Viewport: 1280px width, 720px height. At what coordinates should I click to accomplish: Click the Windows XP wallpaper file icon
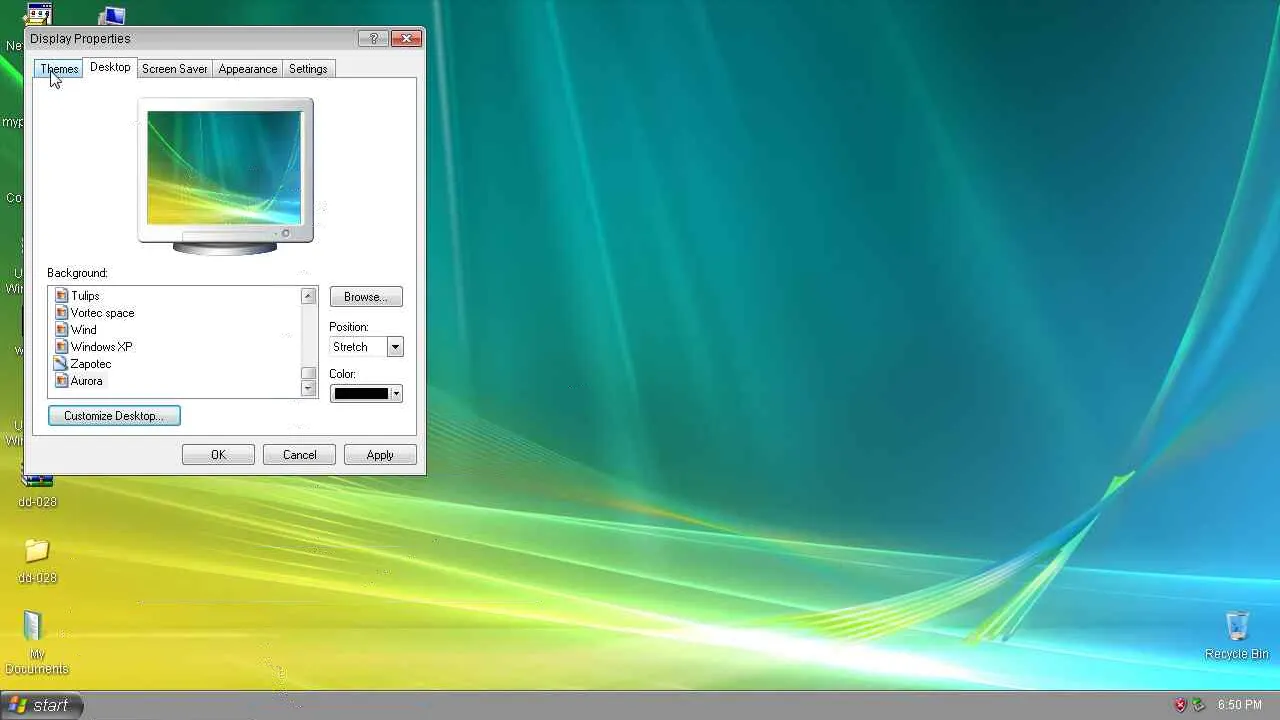(x=62, y=347)
